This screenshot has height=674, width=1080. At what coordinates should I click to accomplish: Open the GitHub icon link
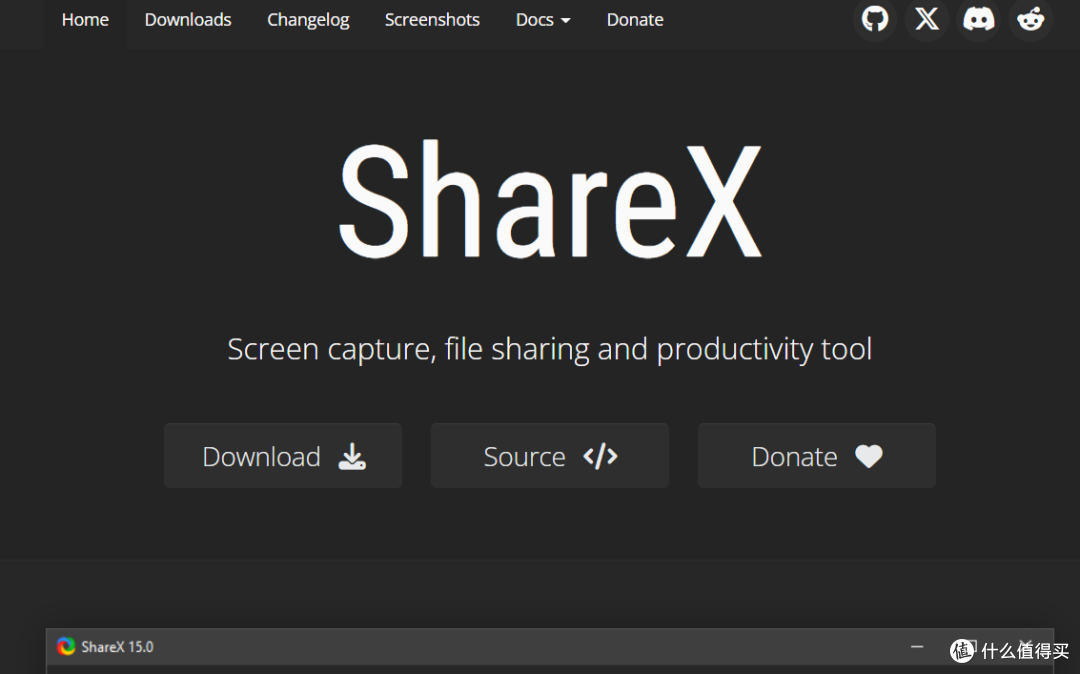(875, 19)
